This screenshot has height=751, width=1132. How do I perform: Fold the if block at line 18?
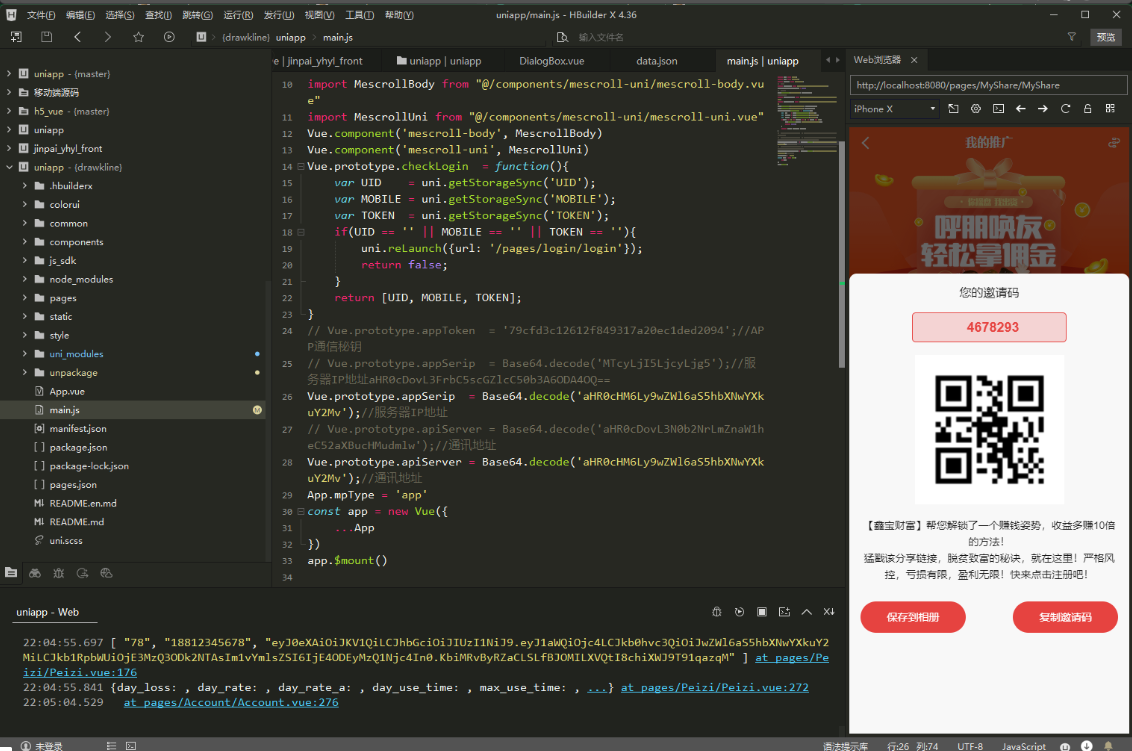click(x=300, y=233)
